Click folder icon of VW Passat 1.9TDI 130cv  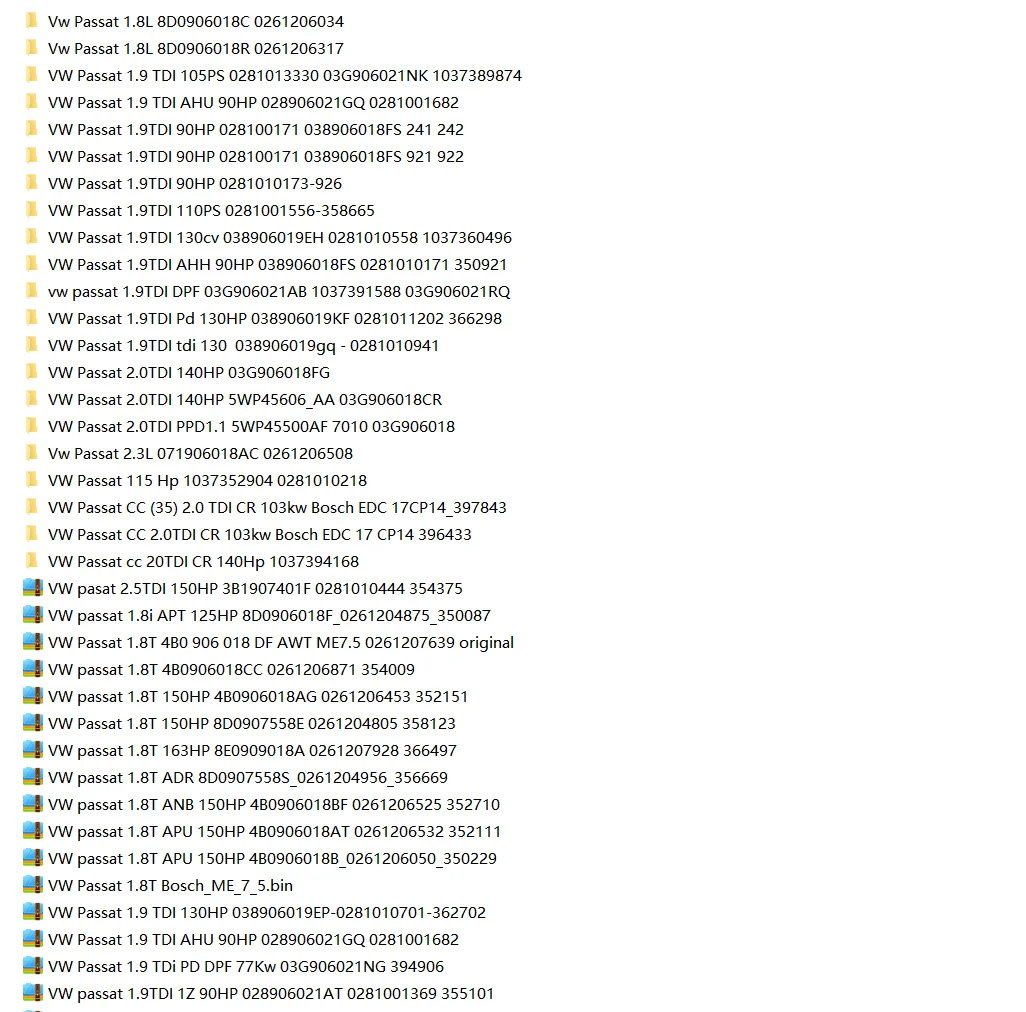point(31,237)
